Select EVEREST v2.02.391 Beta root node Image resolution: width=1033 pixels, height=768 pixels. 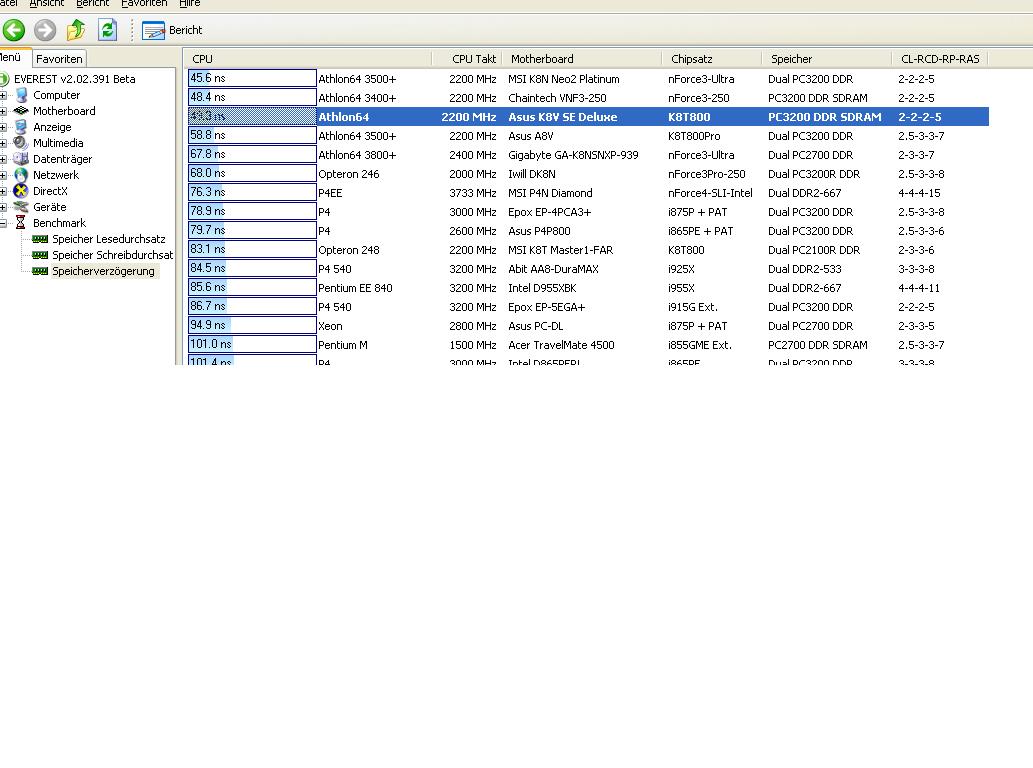(x=74, y=79)
